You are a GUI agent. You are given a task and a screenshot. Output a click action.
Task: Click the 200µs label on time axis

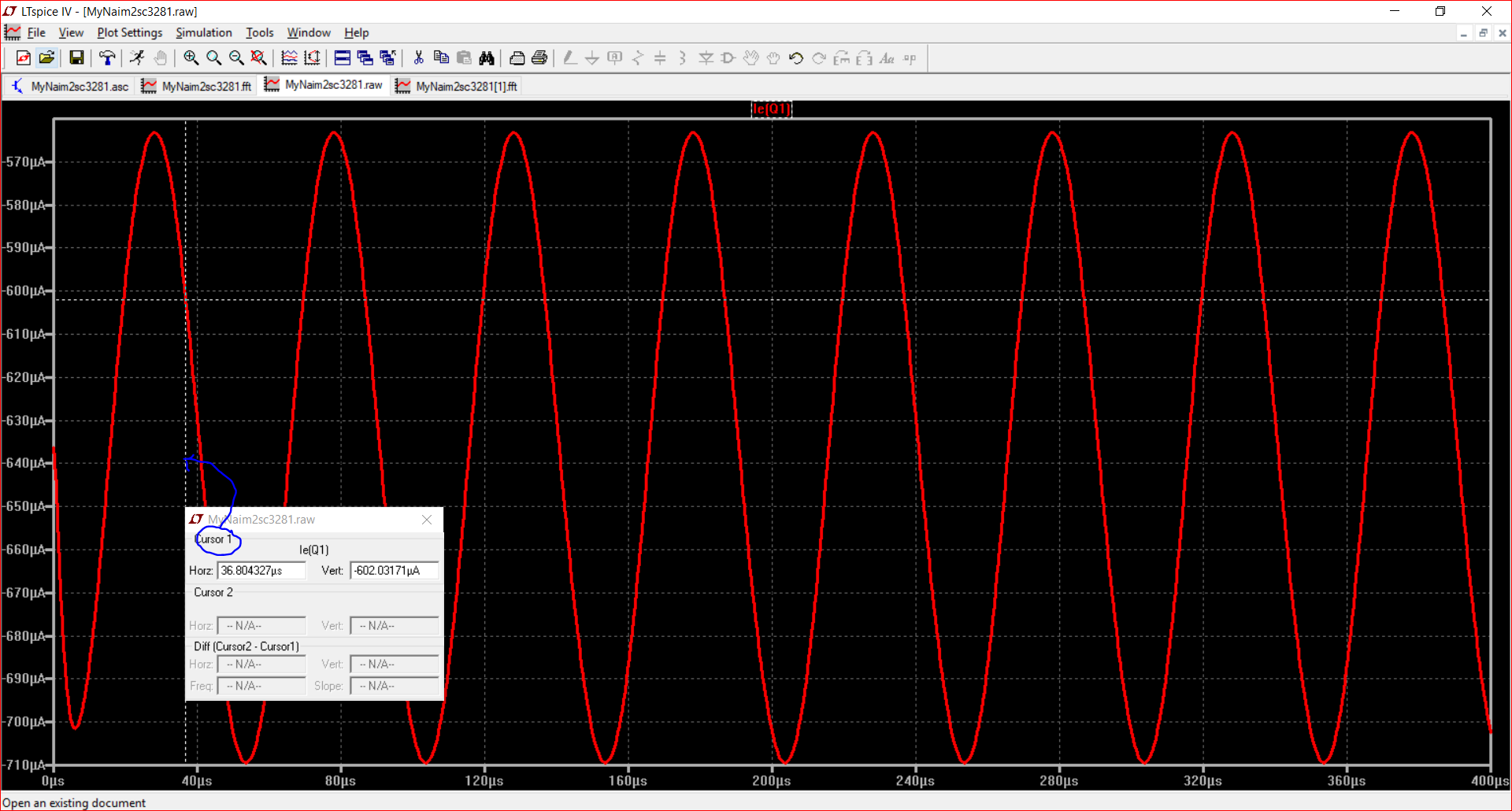point(771,781)
